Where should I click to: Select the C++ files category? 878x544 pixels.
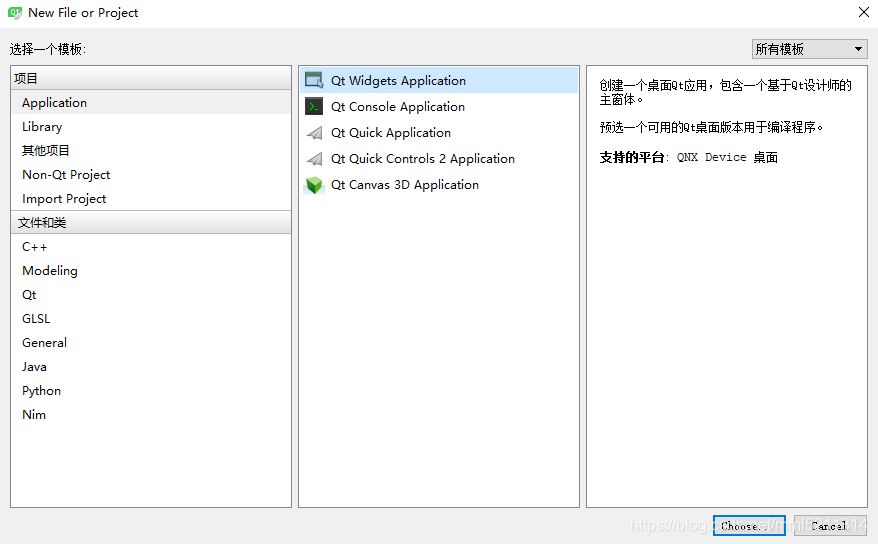point(151,247)
